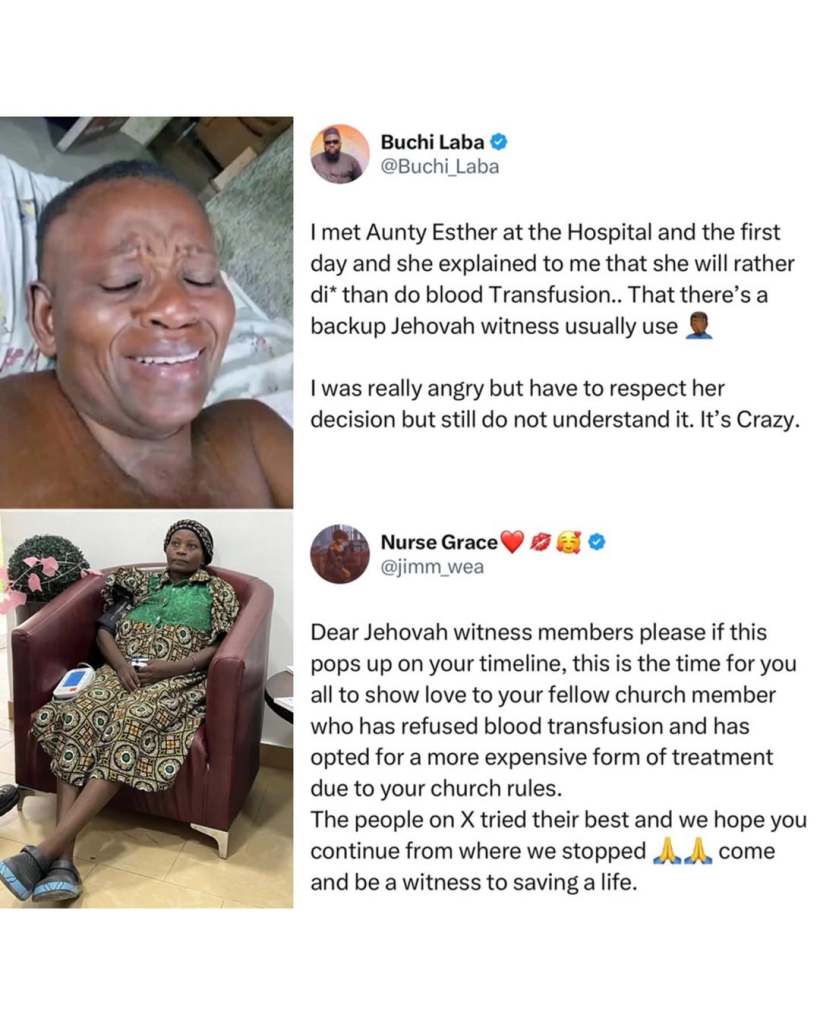Click the verified badge beside Nurse Grace

(597, 541)
